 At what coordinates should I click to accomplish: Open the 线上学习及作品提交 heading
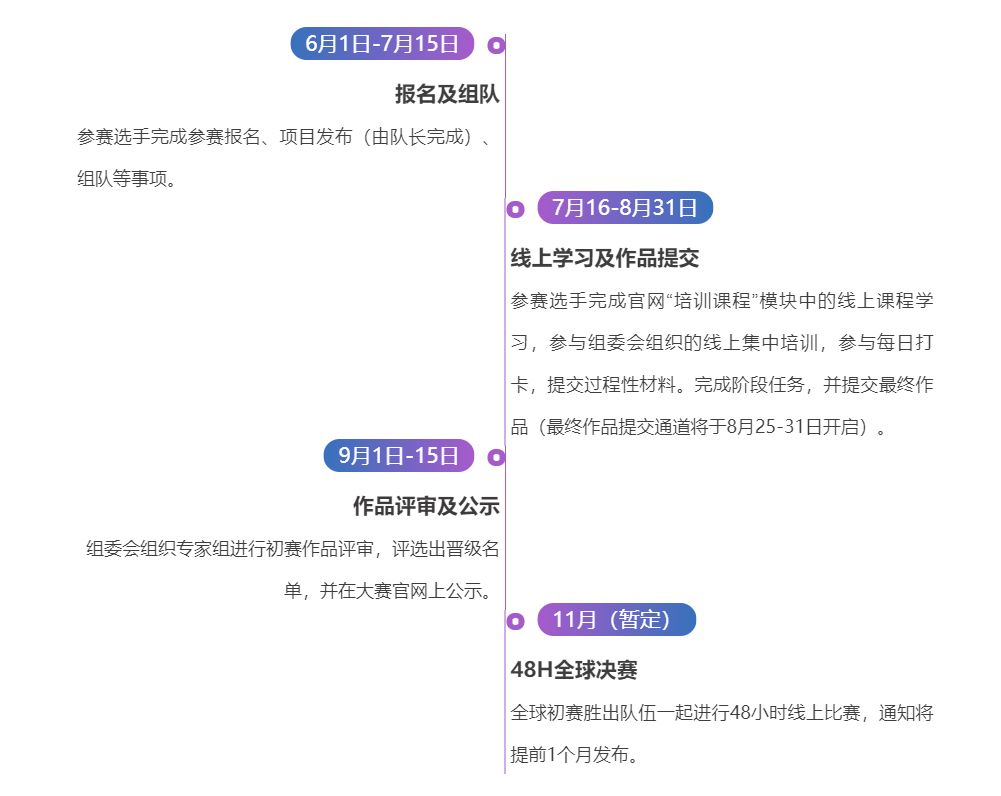click(605, 258)
